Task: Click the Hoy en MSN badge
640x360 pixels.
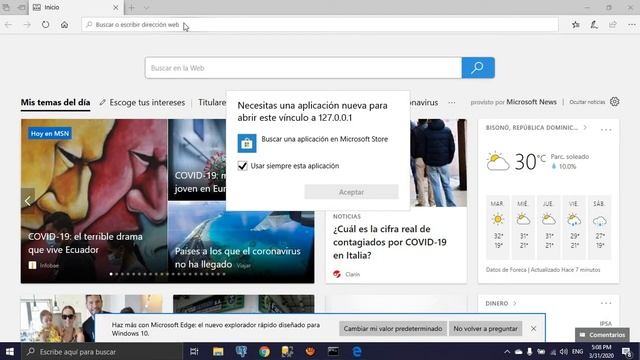Action: (x=50, y=133)
